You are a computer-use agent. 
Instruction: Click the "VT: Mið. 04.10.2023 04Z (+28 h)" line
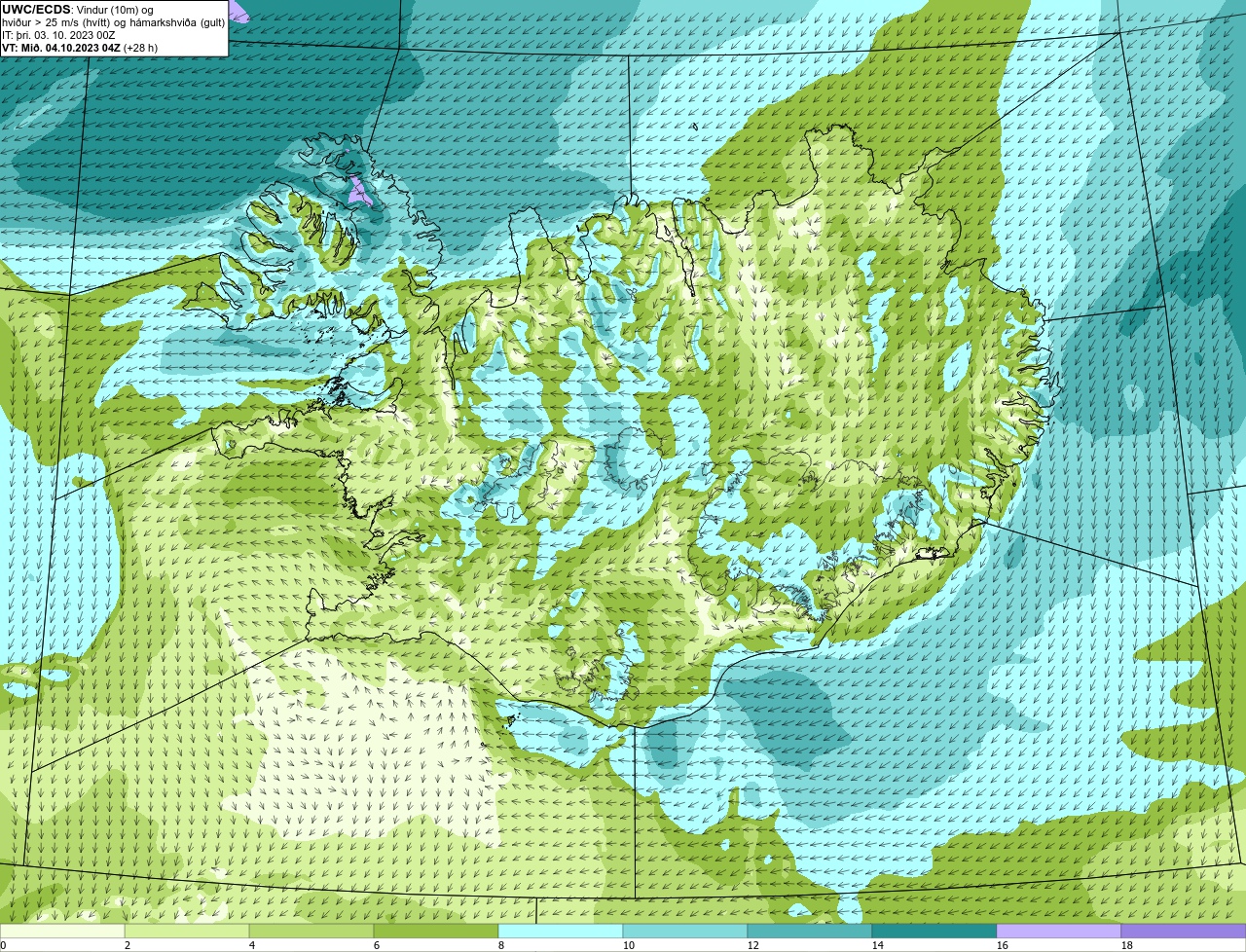tap(80, 48)
